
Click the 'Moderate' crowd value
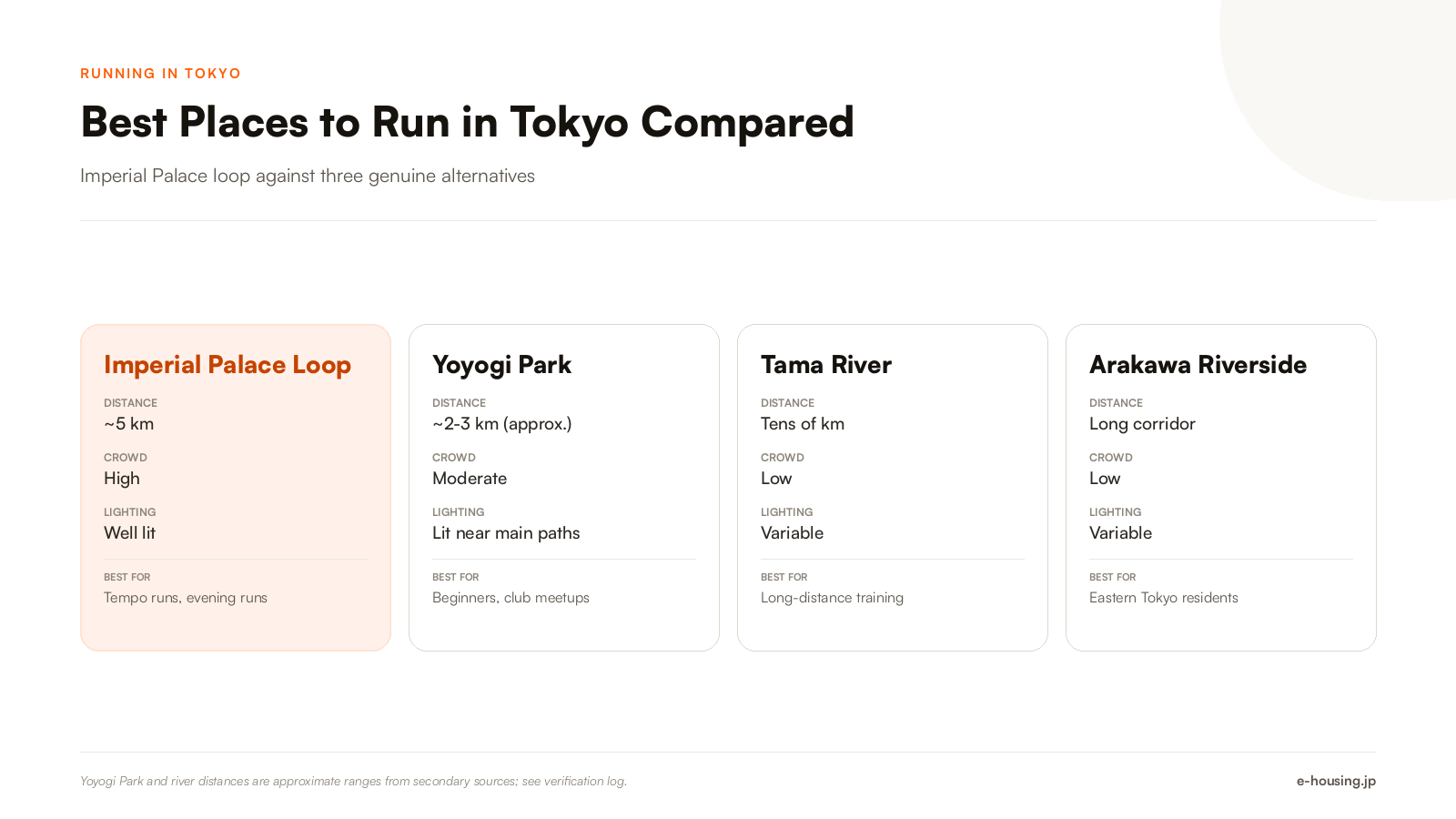click(x=470, y=479)
